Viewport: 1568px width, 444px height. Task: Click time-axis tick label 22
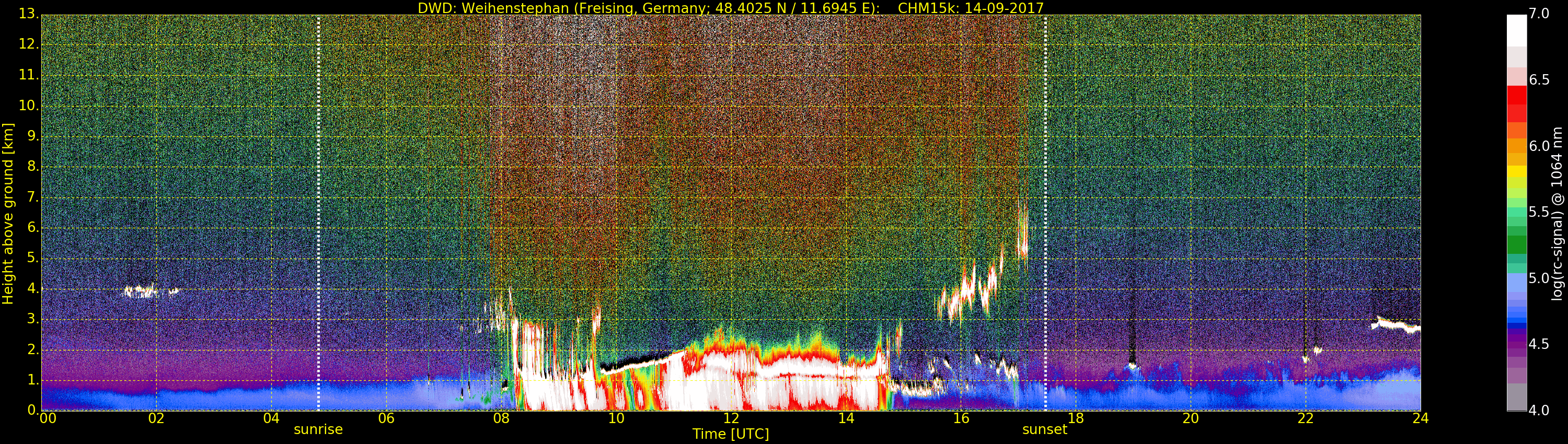[1306, 418]
